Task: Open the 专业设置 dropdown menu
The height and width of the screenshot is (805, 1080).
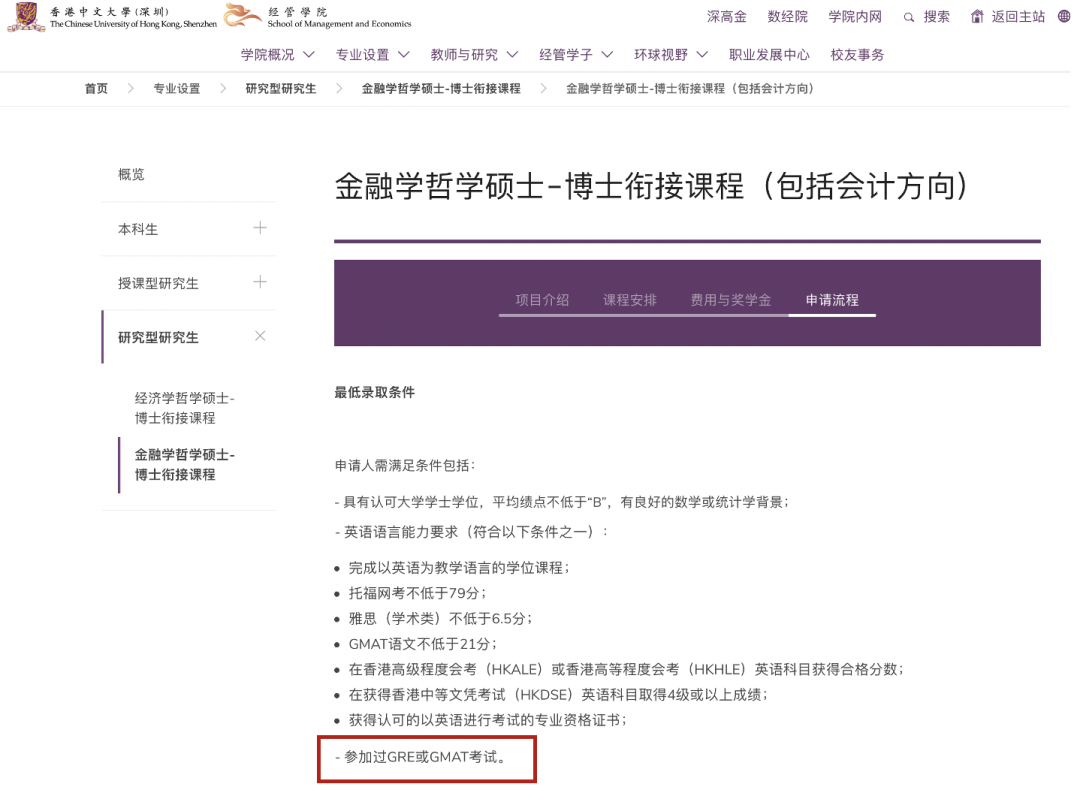Action: (x=363, y=54)
